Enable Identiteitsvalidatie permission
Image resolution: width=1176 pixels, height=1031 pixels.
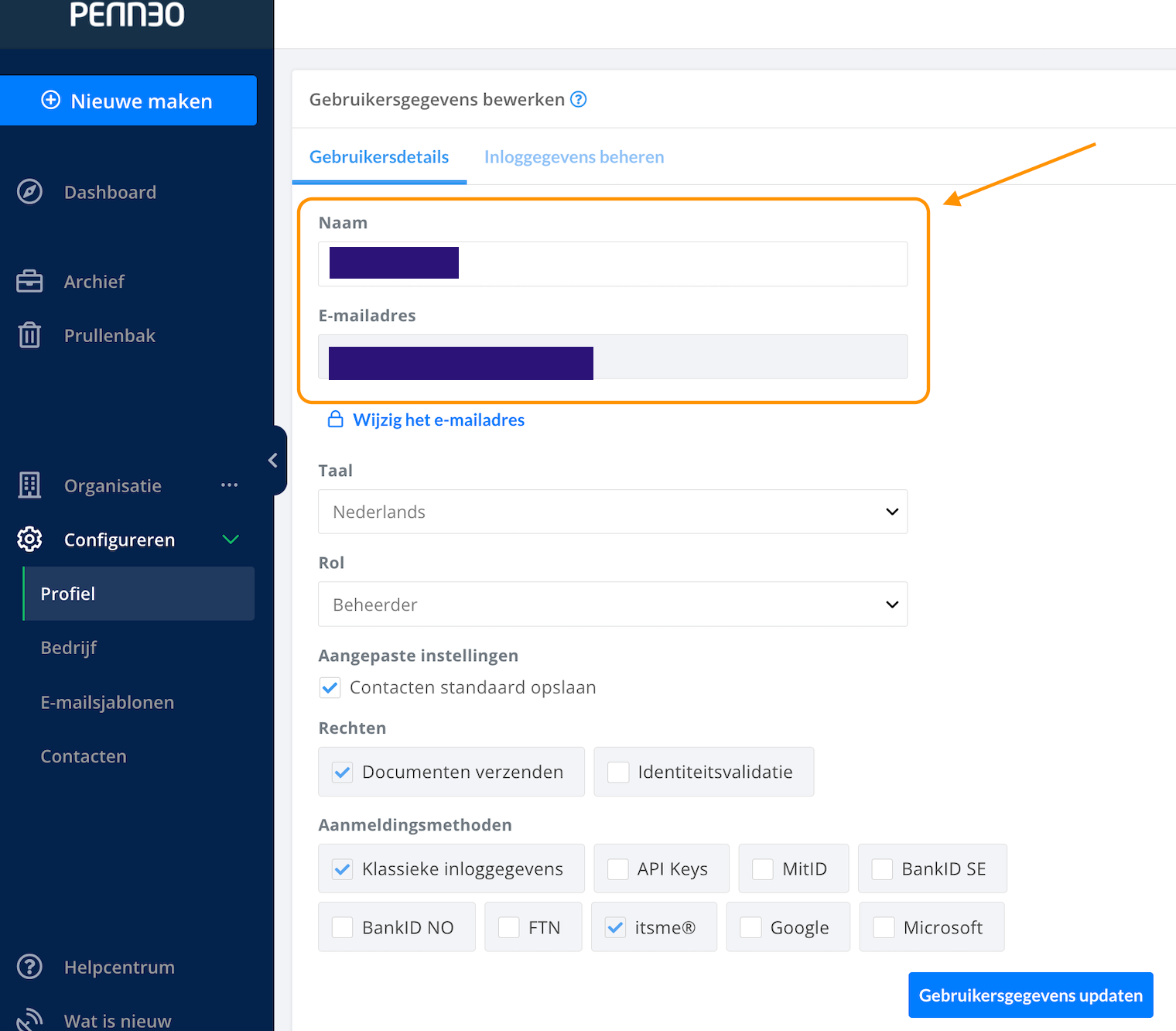(618, 772)
